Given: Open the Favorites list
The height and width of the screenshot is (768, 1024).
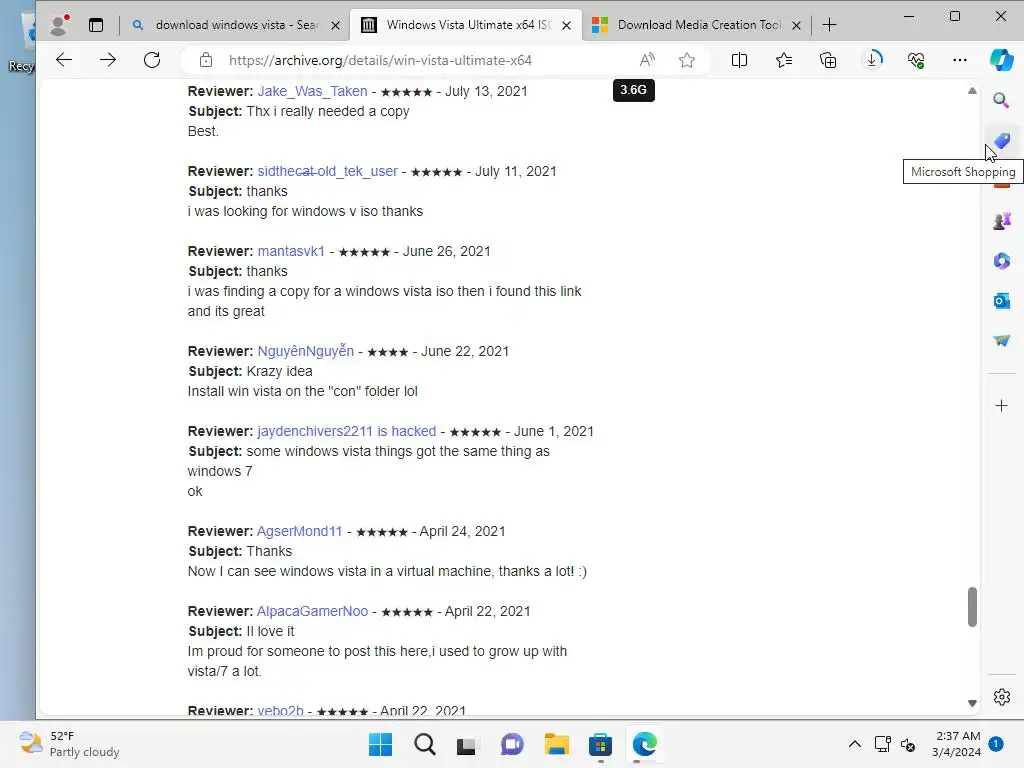Looking at the screenshot, I should pos(784,60).
